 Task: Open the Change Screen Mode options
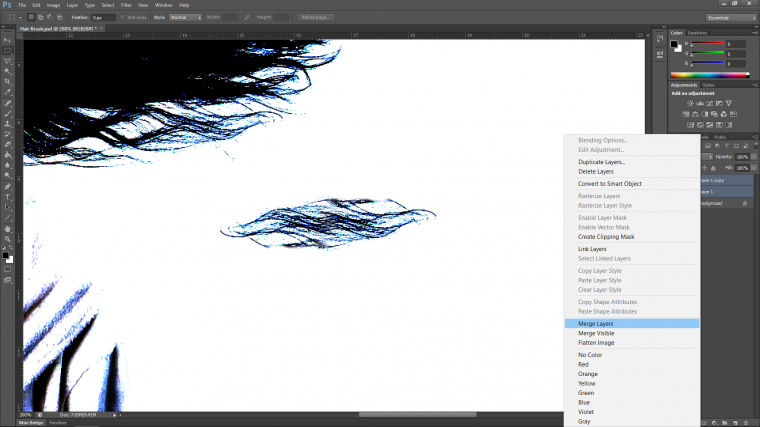(x=7, y=280)
